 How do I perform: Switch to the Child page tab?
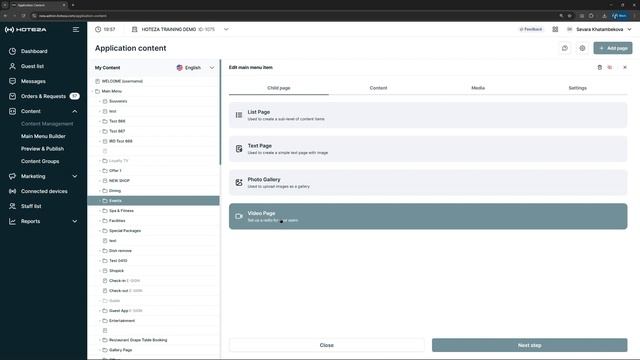[279, 88]
